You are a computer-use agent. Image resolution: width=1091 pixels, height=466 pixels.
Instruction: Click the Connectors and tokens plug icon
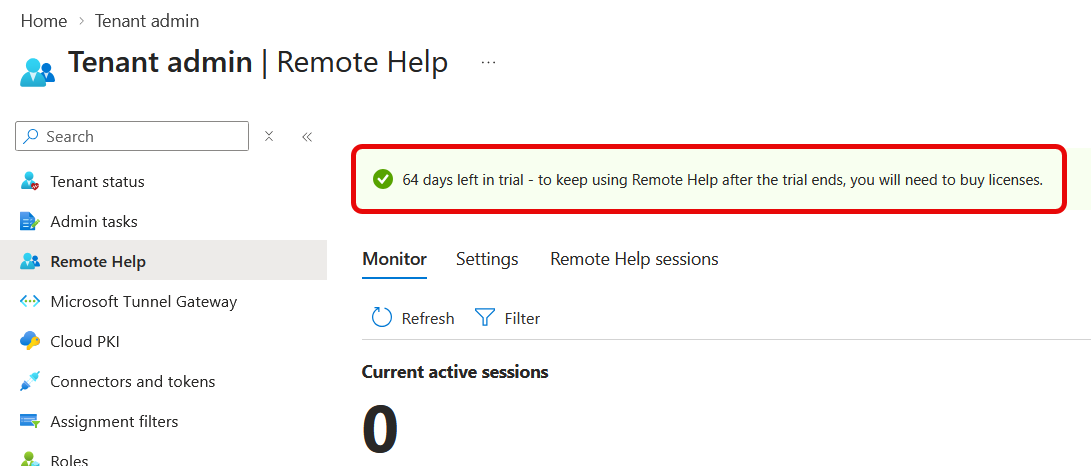(x=30, y=382)
